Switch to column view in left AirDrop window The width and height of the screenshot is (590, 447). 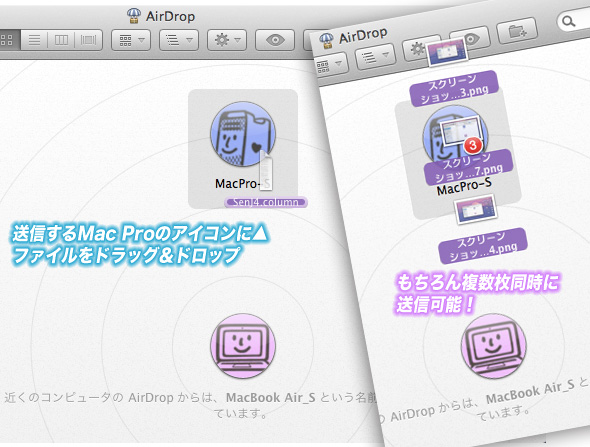(x=61, y=40)
